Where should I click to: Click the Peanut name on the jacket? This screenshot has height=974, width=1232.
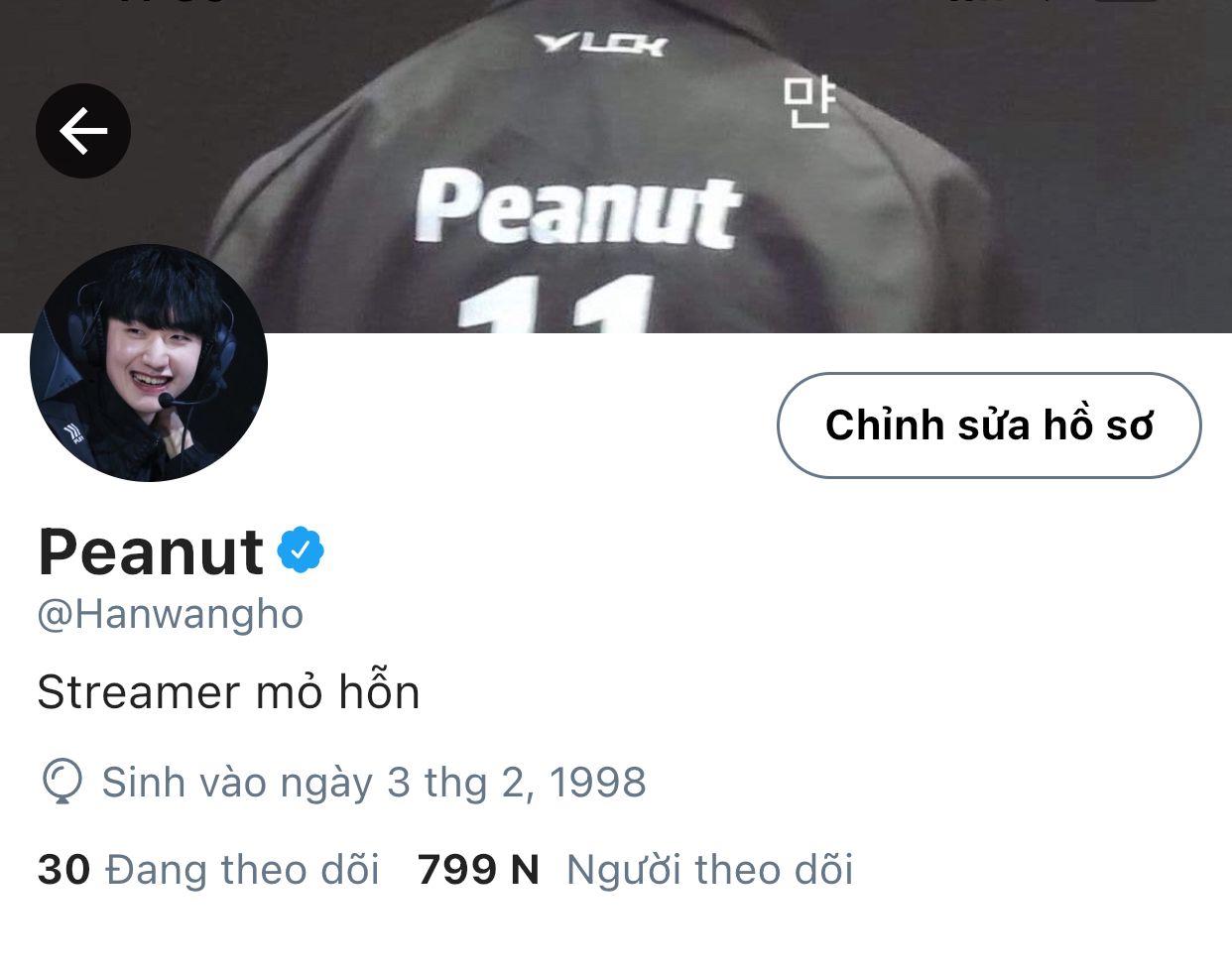(x=578, y=207)
